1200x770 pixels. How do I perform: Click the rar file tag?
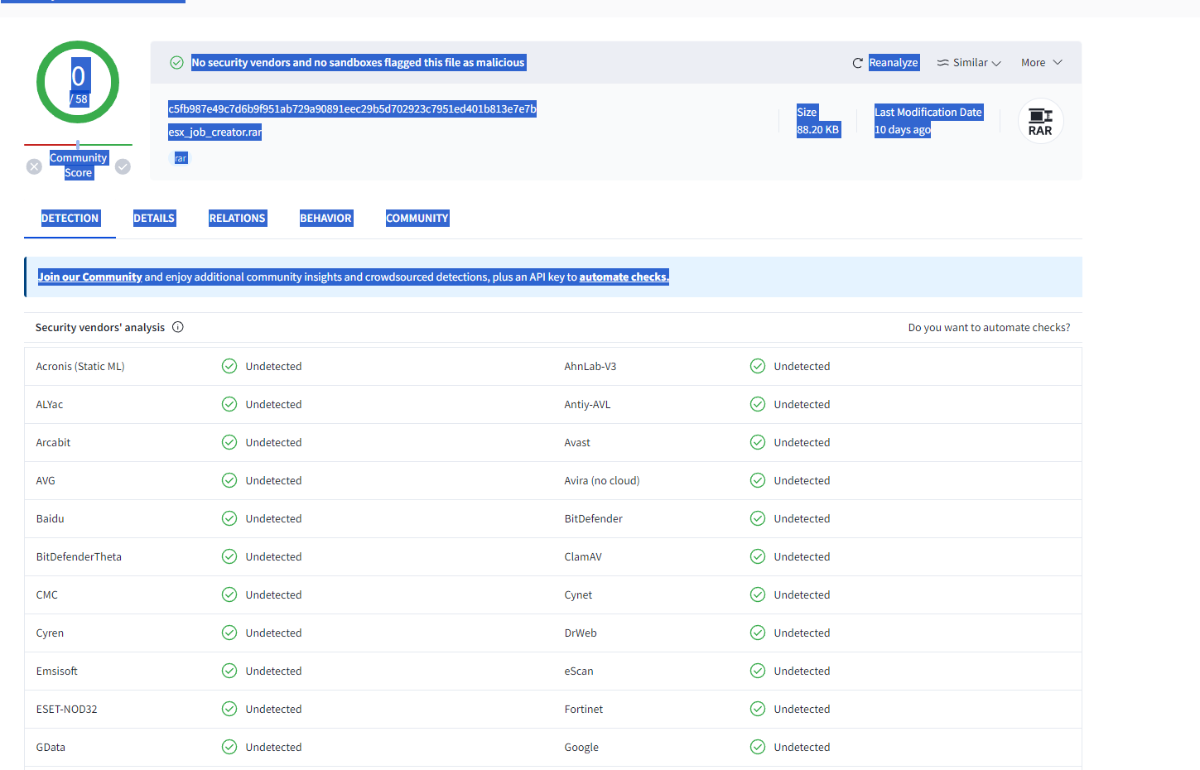(x=180, y=158)
